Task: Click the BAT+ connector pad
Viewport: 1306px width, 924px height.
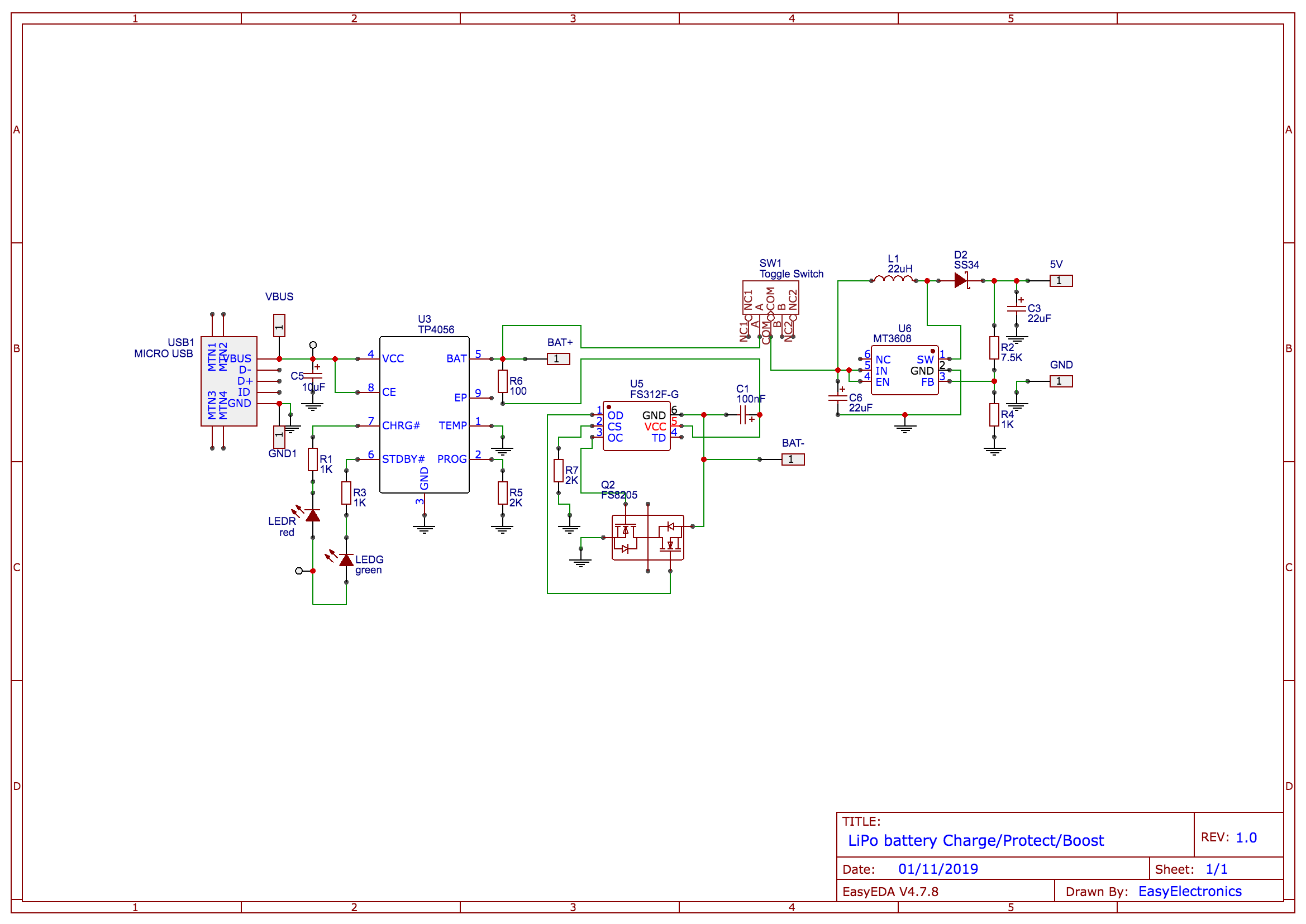Action: pos(558,359)
